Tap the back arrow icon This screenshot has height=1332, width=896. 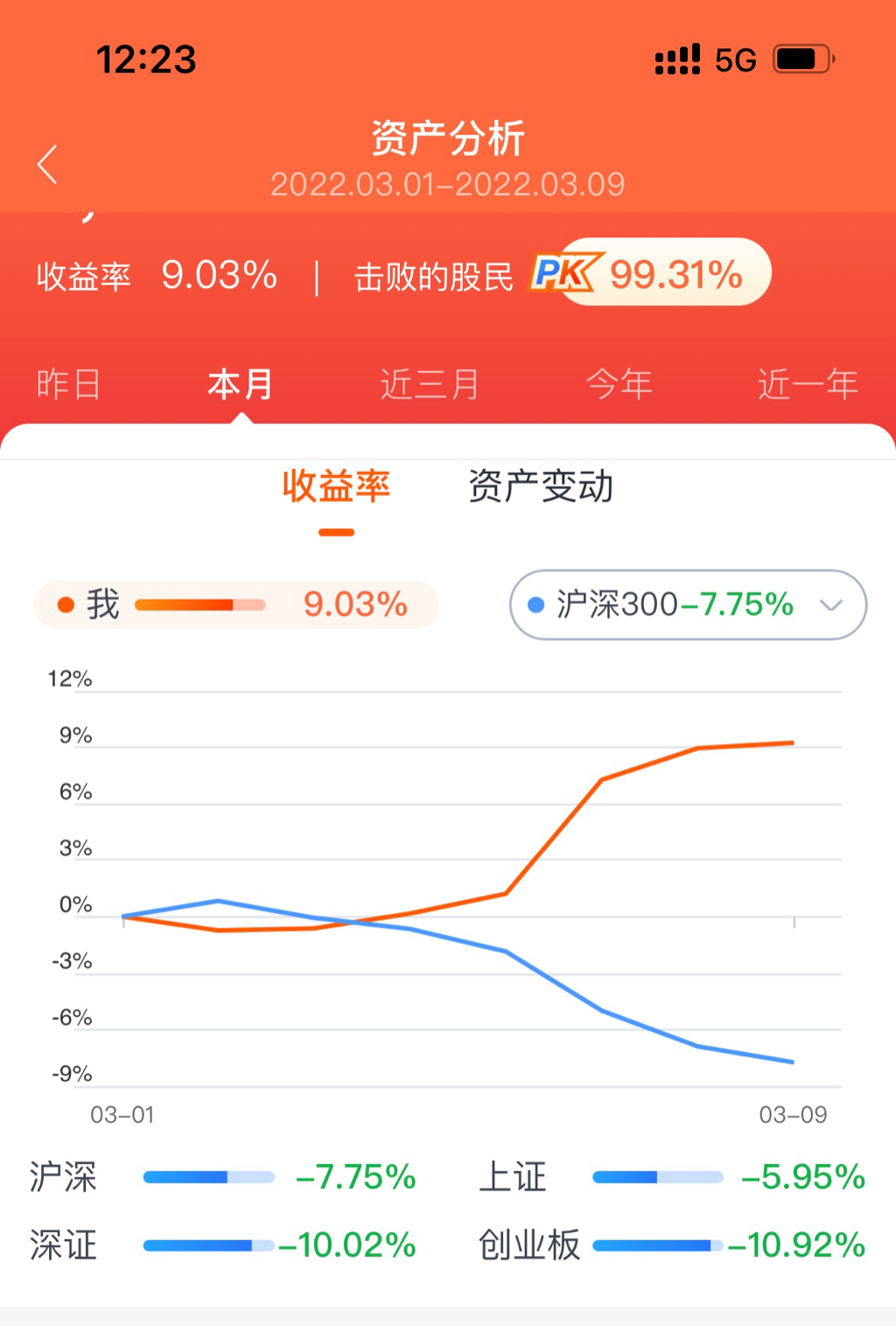[48, 165]
